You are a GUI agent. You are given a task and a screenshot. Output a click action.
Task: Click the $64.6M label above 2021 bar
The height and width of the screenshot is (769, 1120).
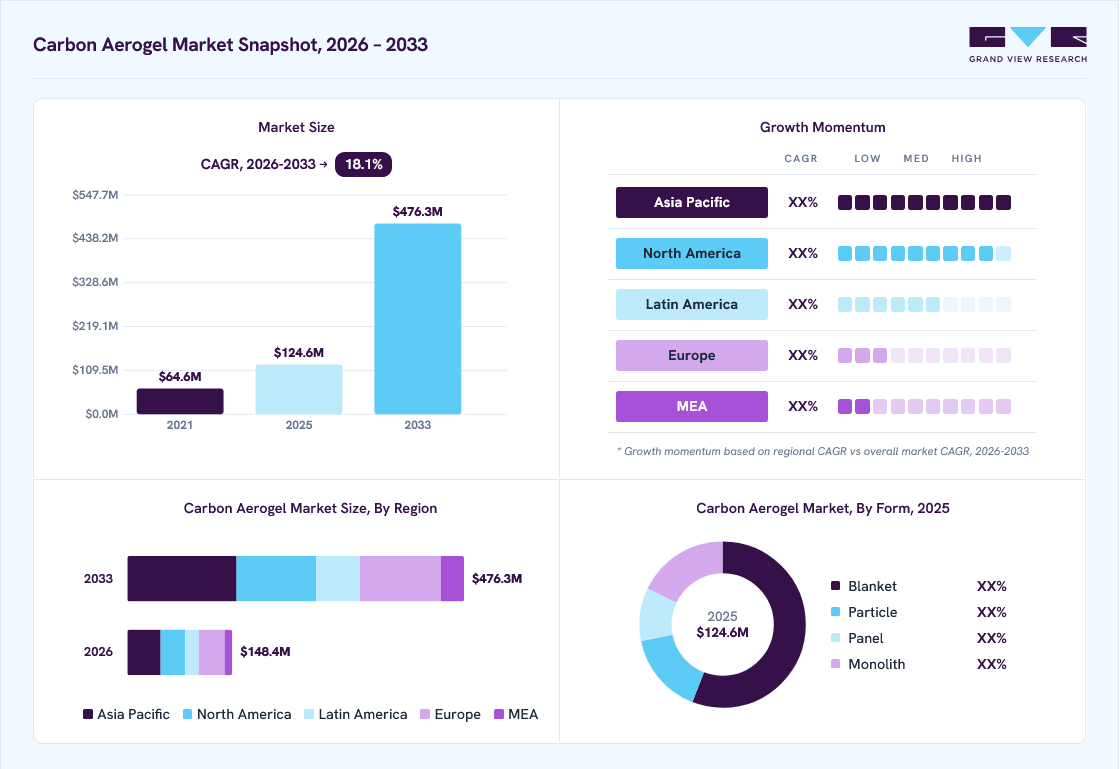point(180,376)
